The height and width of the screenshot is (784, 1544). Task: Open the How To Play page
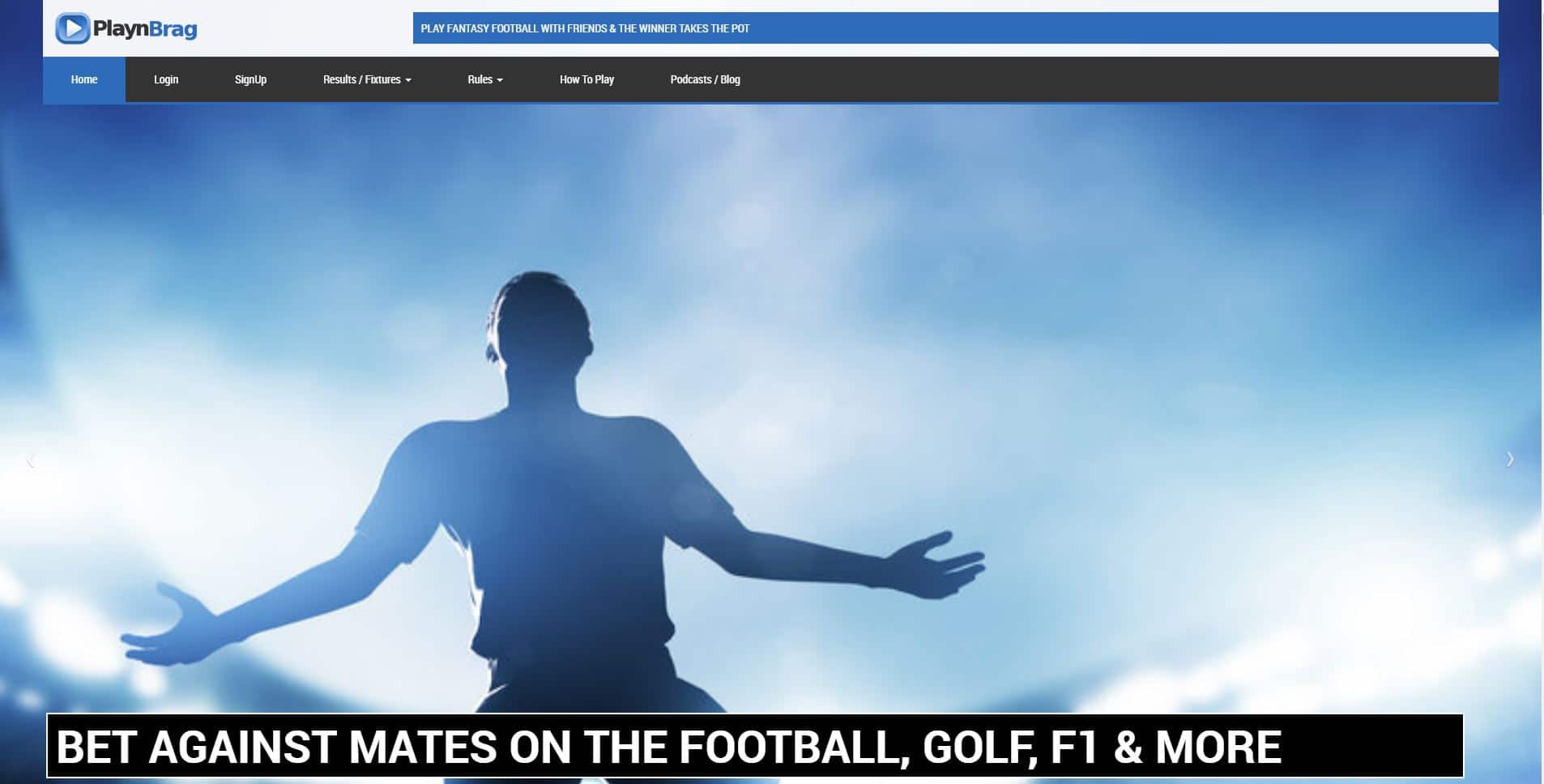[586, 79]
